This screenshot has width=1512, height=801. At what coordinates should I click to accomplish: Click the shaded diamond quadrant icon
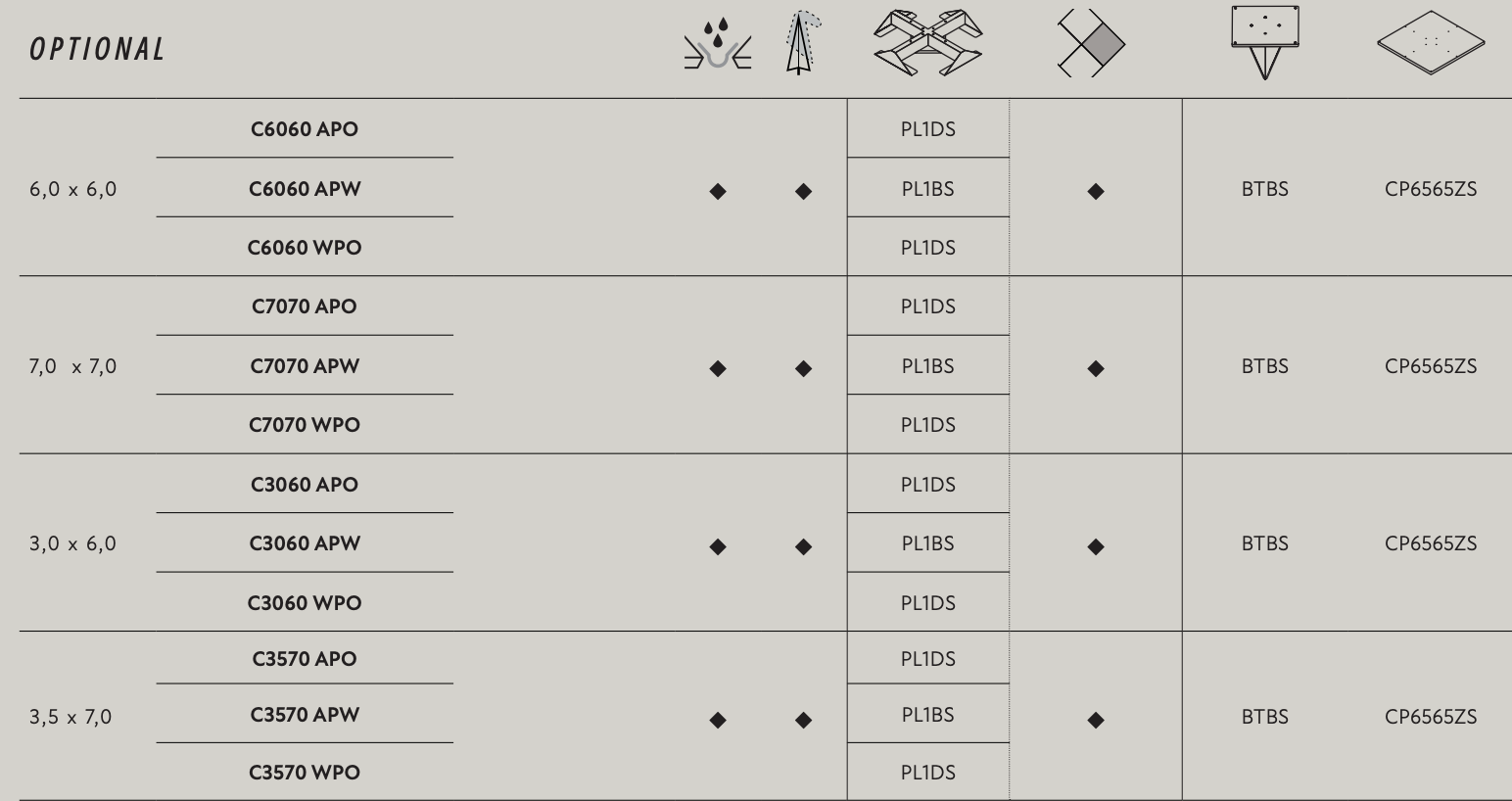(x=1092, y=43)
